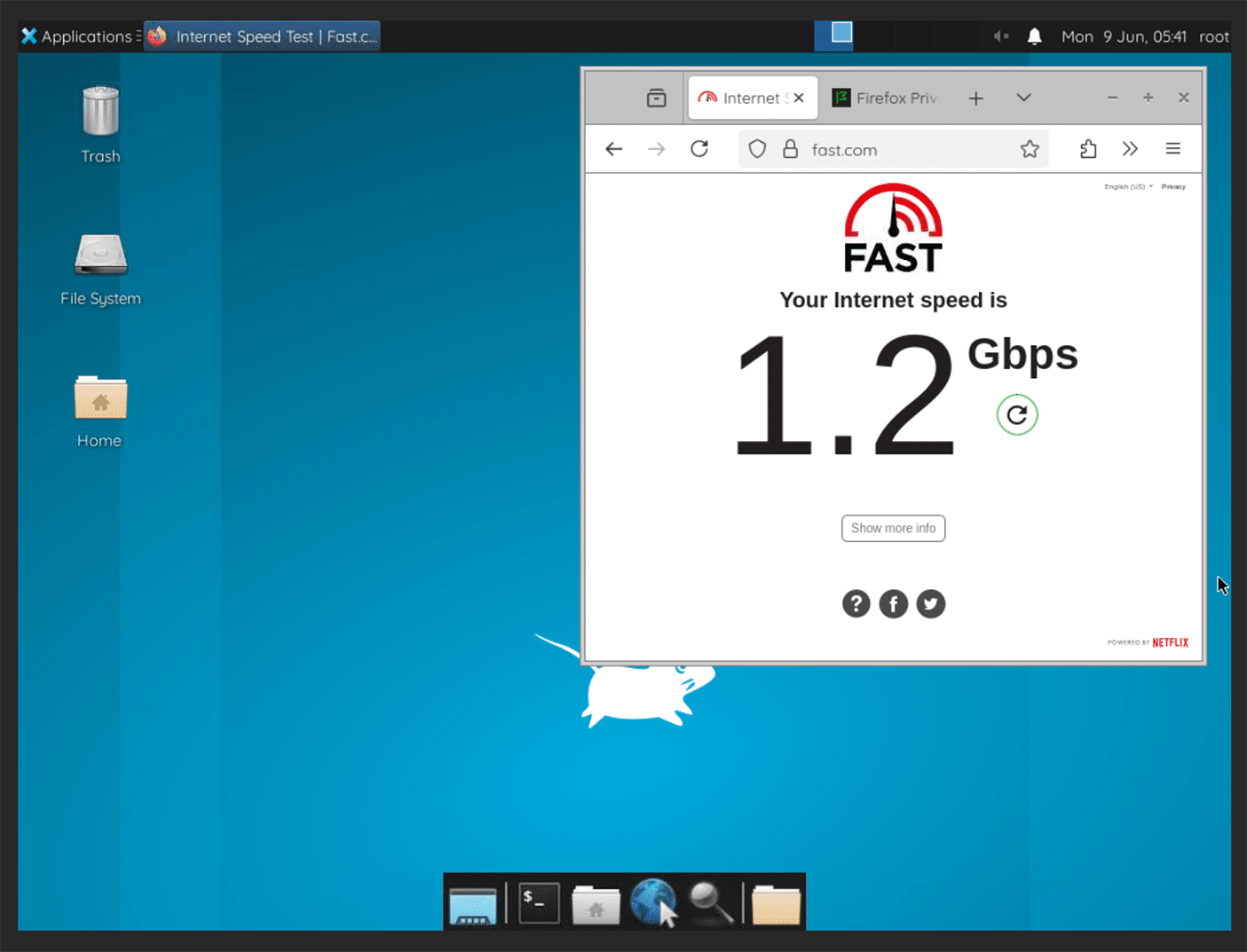Image resolution: width=1247 pixels, height=952 pixels.
Task: Switch to the Firefox Privacy tab
Action: [888, 98]
